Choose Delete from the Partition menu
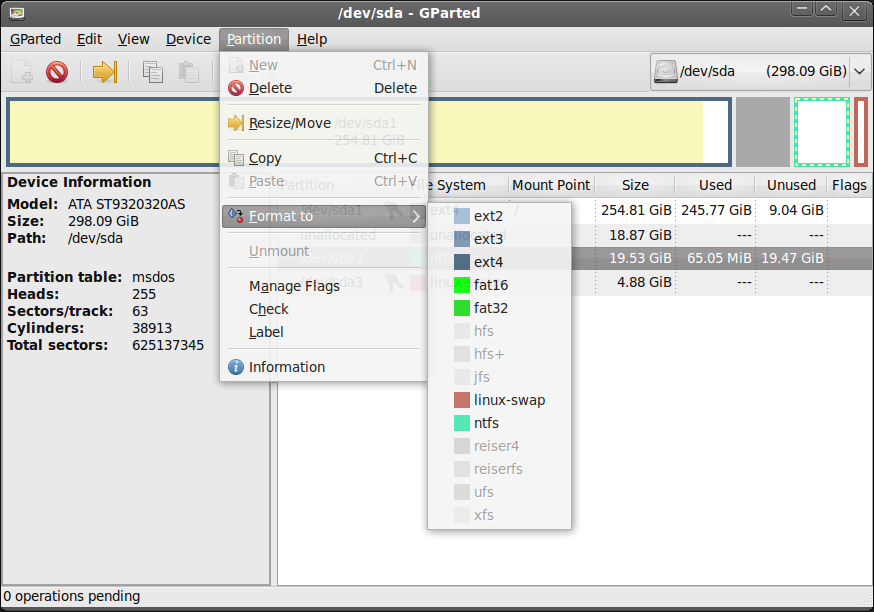The height and width of the screenshot is (612, 874). (x=323, y=88)
